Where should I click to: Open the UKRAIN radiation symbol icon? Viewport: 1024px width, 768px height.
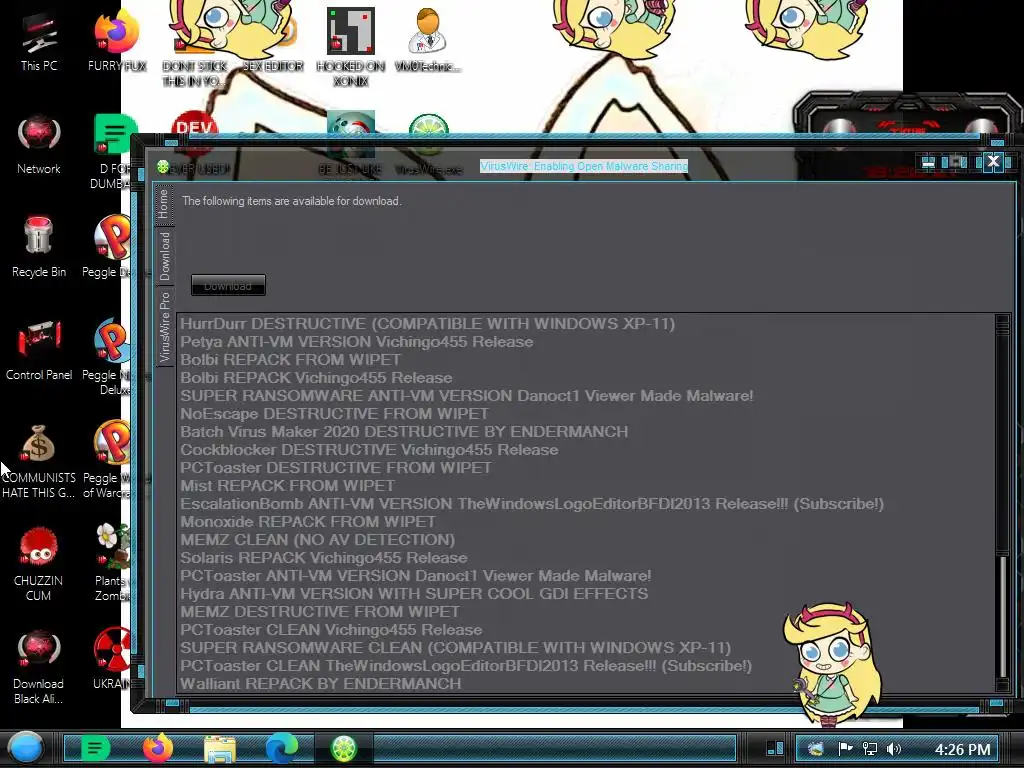[x=112, y=659]
